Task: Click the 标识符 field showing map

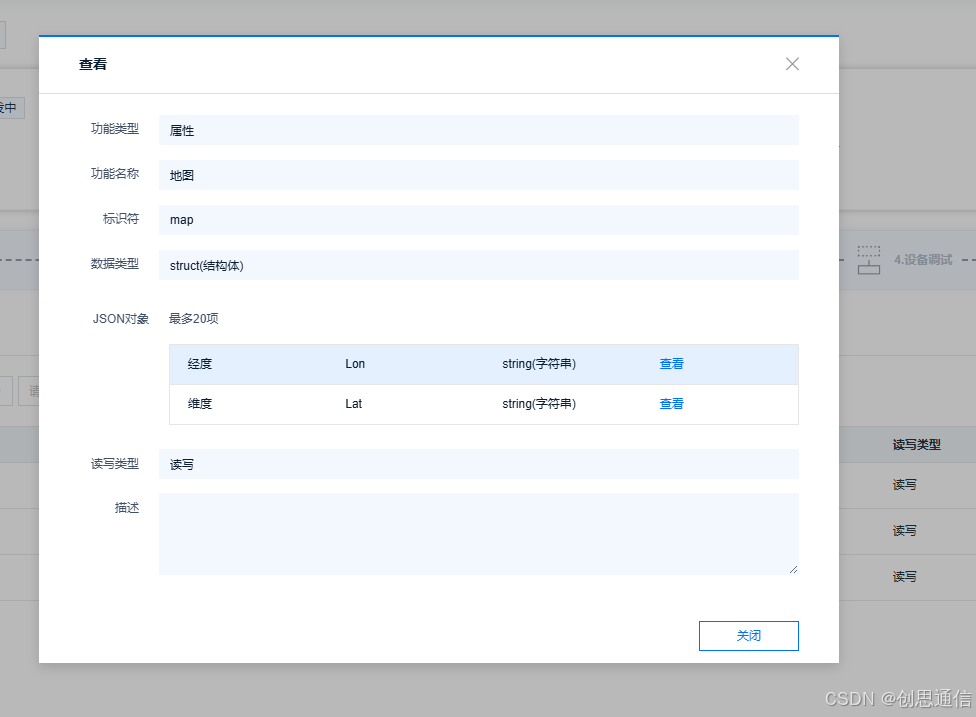Action: [479, 220]
